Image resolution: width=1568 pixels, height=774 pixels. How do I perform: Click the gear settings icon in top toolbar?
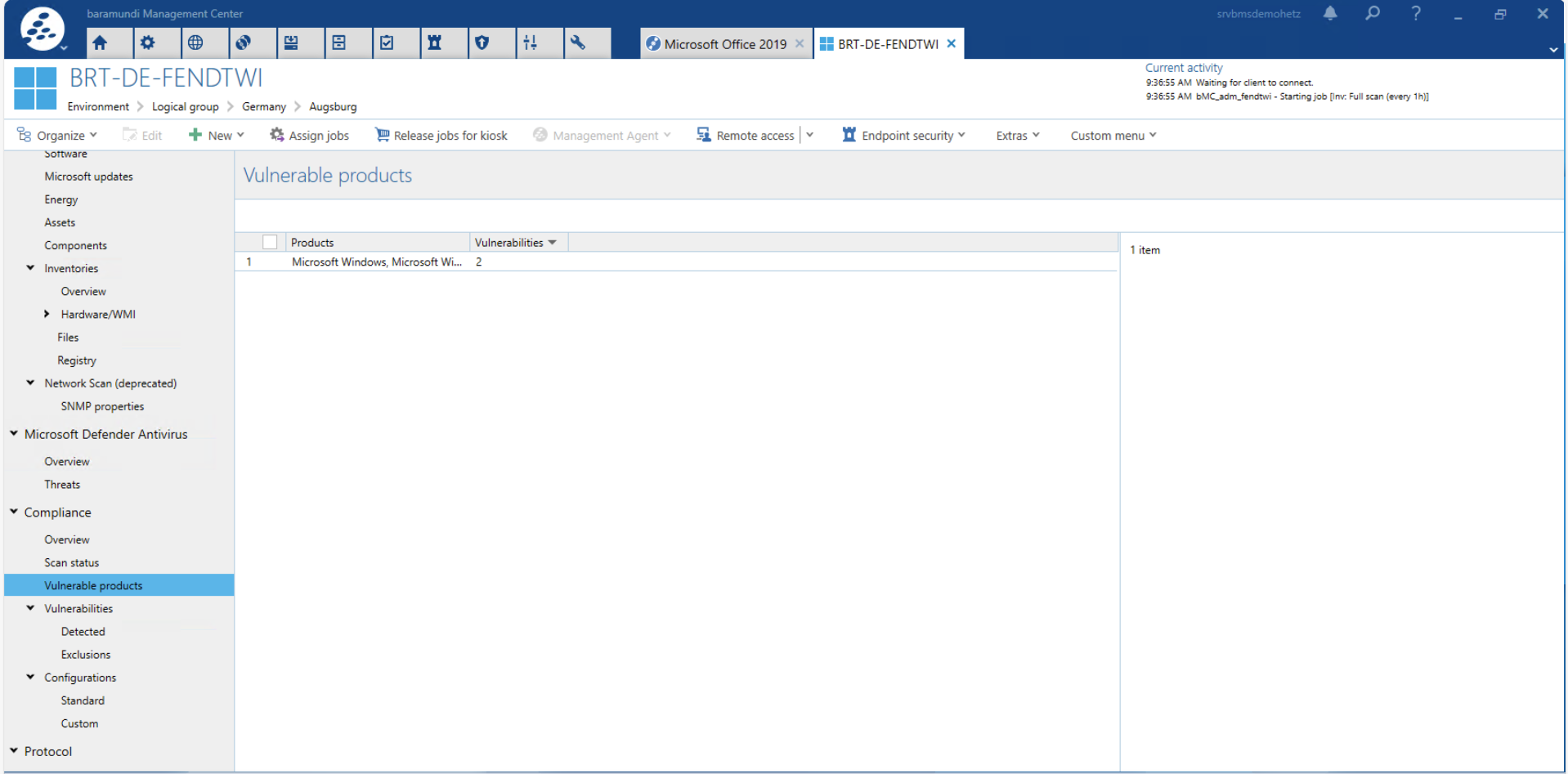pos(147,43)
